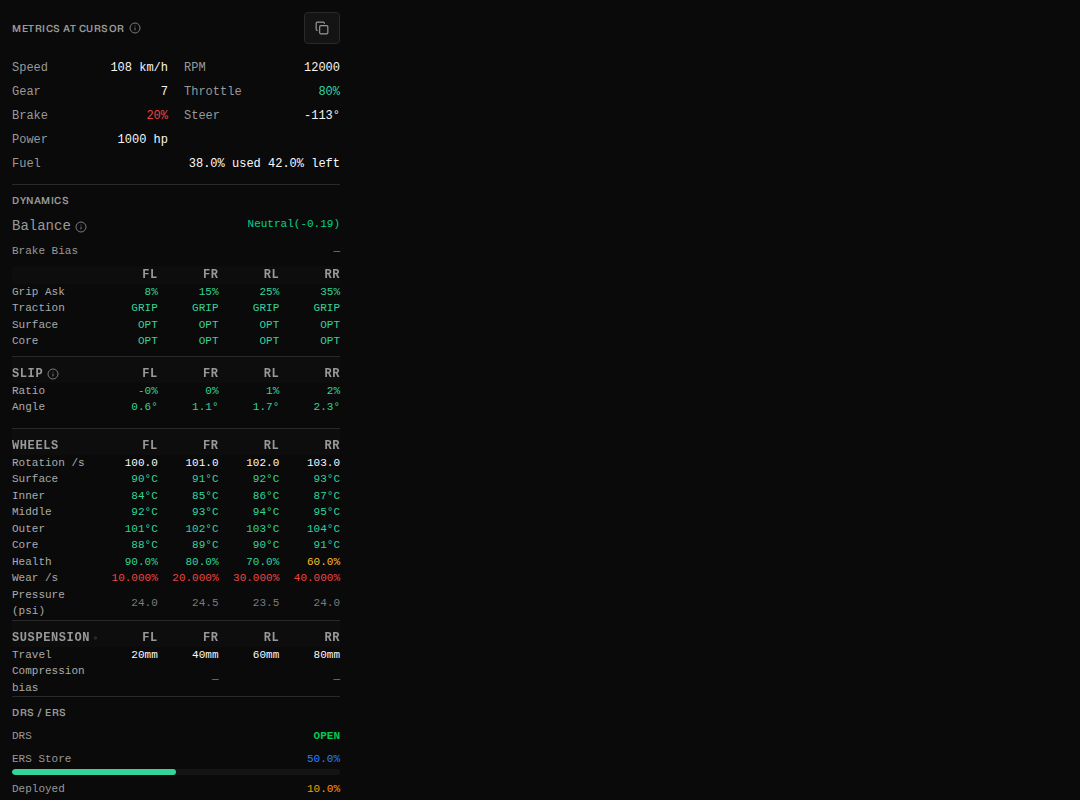Screen dimensions: 1080x800
Task: Click the Traction row label
Action: (x=38, y=308)
